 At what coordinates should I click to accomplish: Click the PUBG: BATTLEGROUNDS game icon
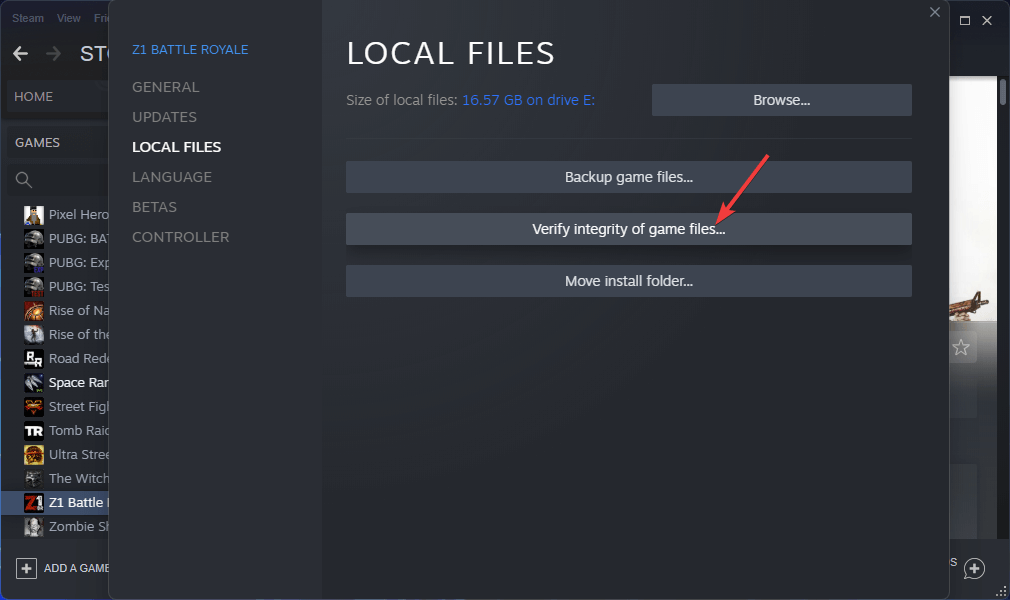pos(33,238)
